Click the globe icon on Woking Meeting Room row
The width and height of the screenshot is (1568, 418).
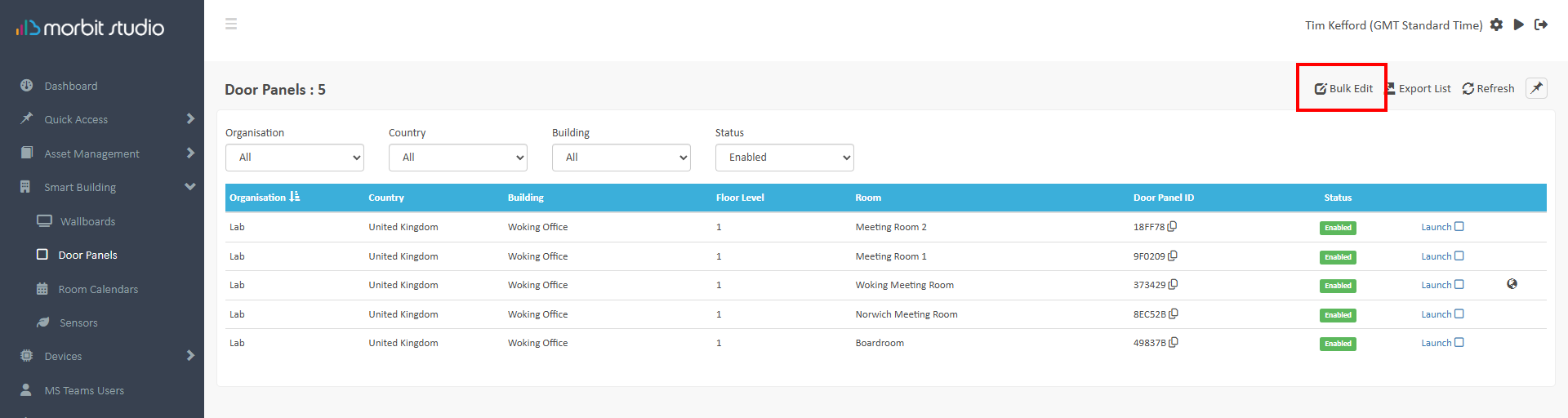(1512, 284)
